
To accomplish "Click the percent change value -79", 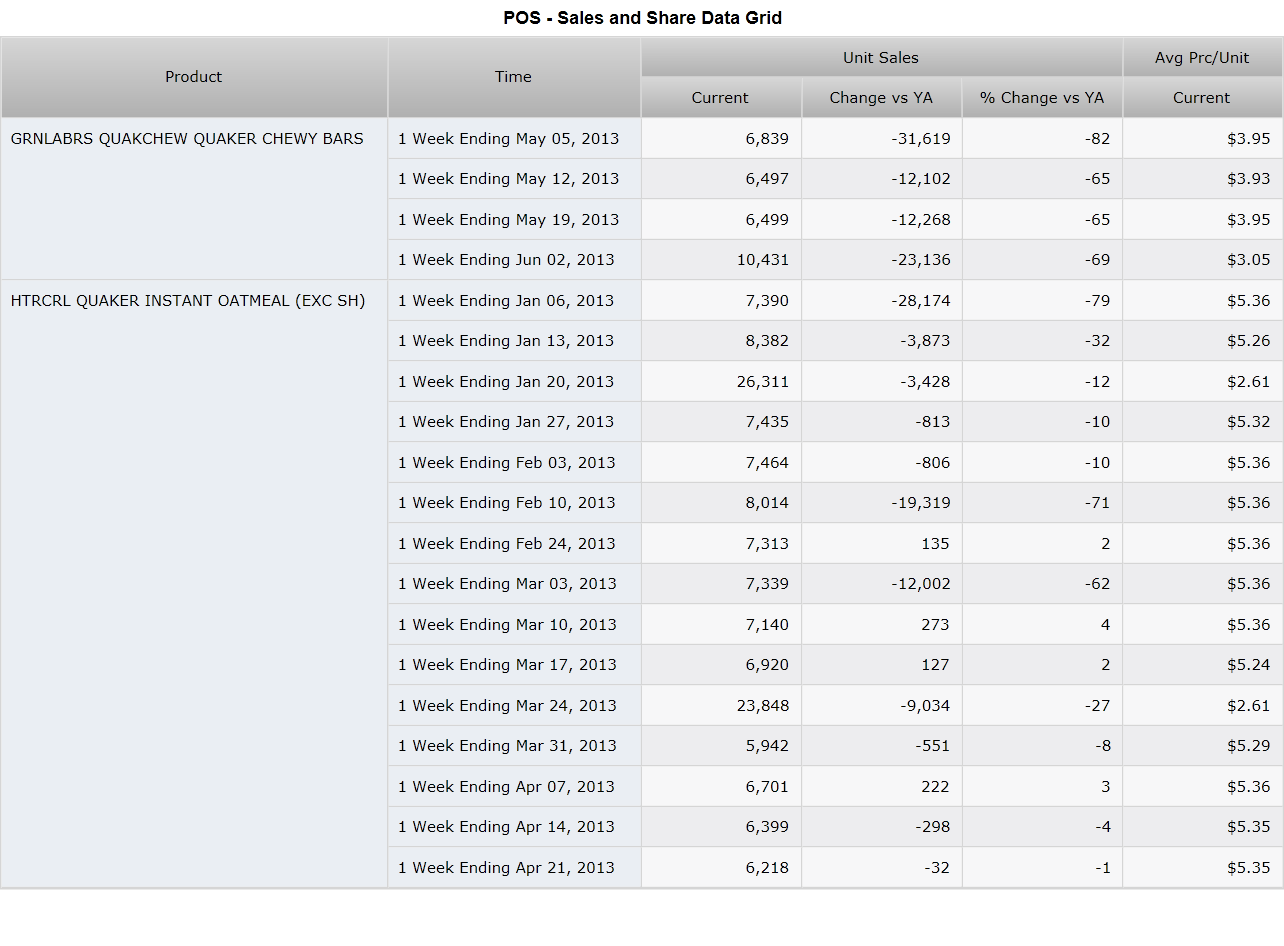I will click(1097, 301).
